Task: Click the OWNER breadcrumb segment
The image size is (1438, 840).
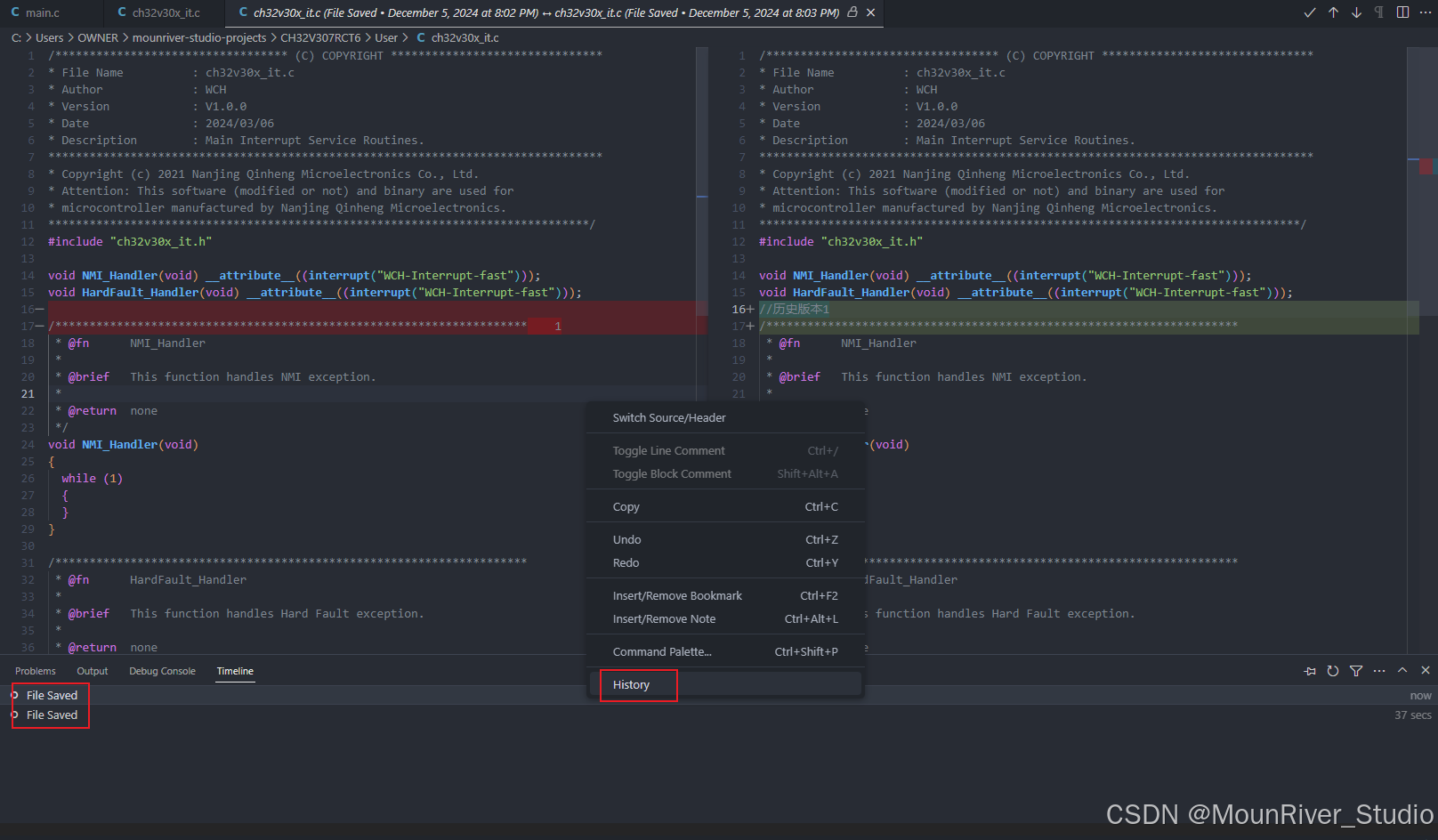Action: pyautogui.click(x=98, y=37)
